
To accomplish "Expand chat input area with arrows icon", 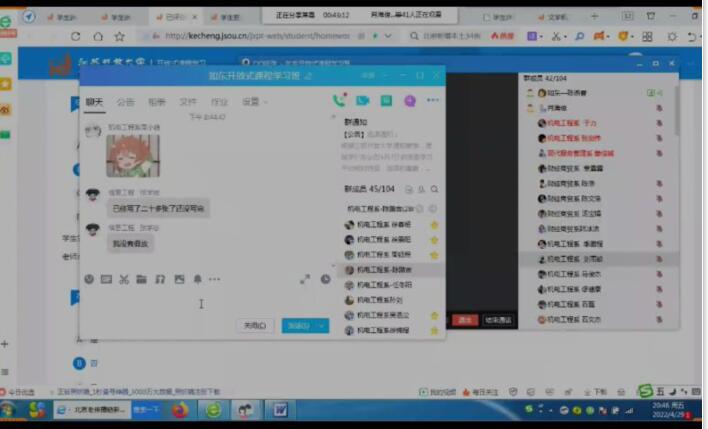I will click(305, 279).
